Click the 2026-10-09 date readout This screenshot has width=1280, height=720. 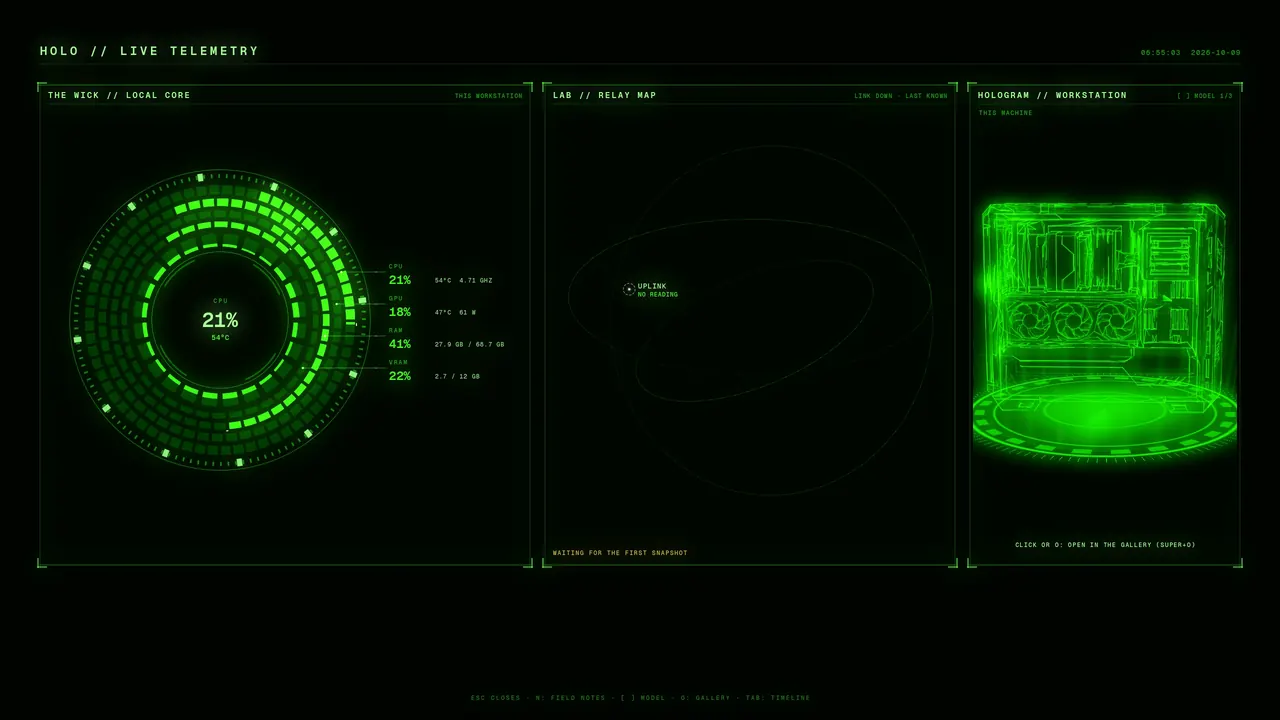point(1216,53)
